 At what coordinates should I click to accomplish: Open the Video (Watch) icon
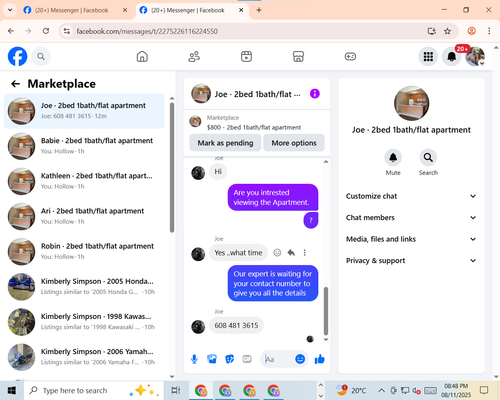pyautogui.click(x=246, y=56)
